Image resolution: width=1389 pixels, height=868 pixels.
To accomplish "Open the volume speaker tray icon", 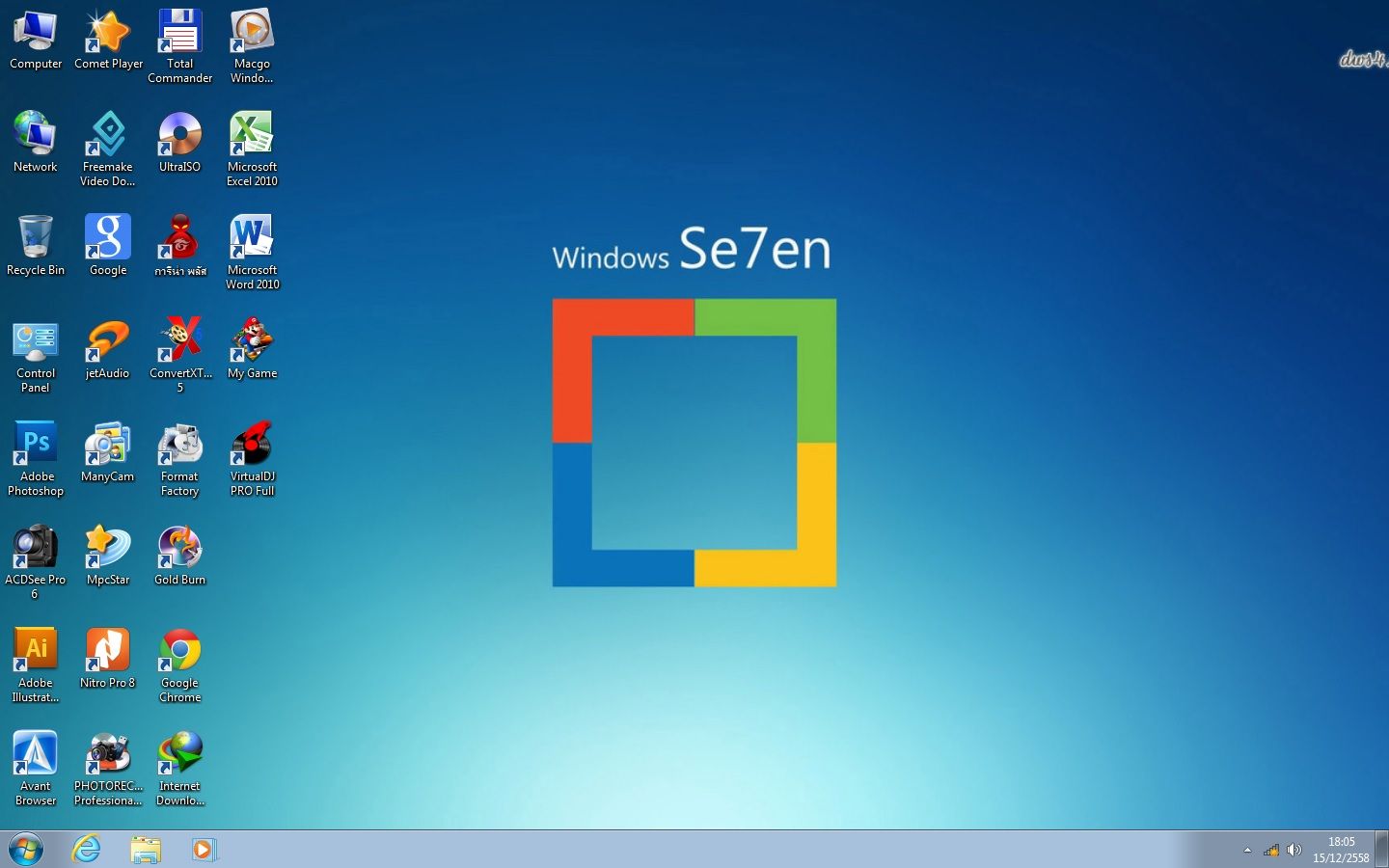I will pyautogui.click(x=1294, y=850).
